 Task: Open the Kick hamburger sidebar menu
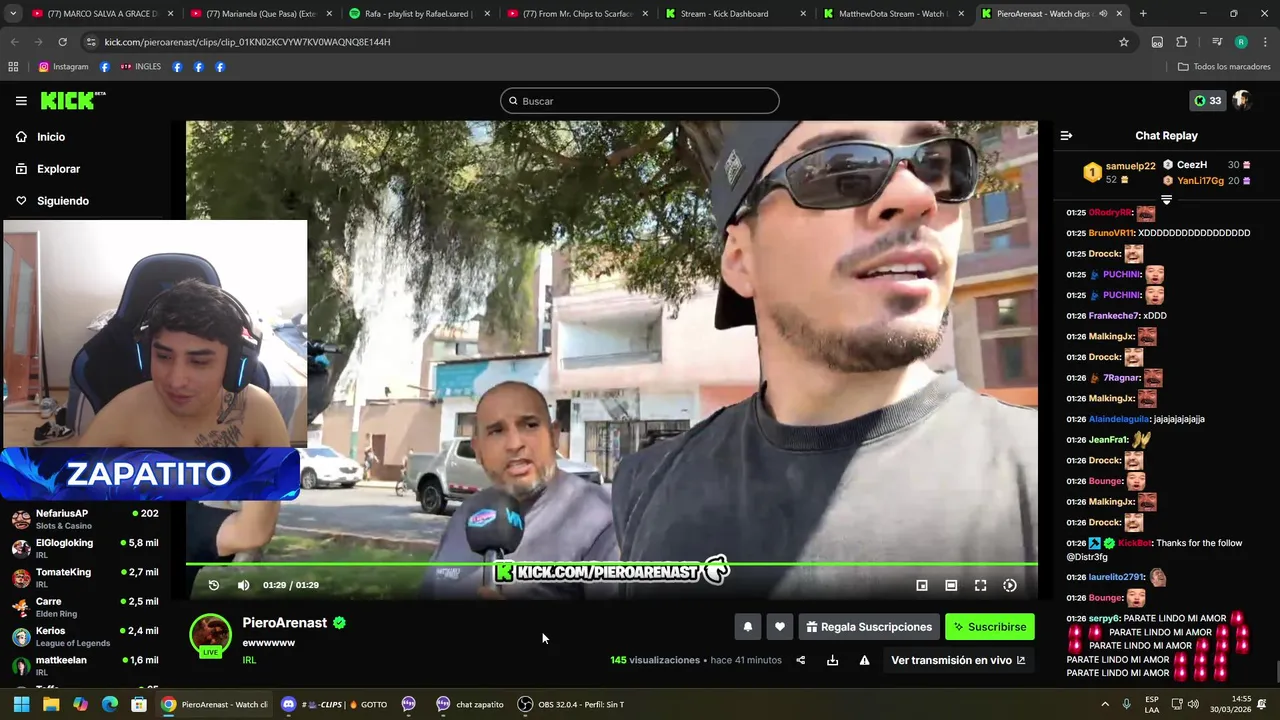[x=21, y=101]
